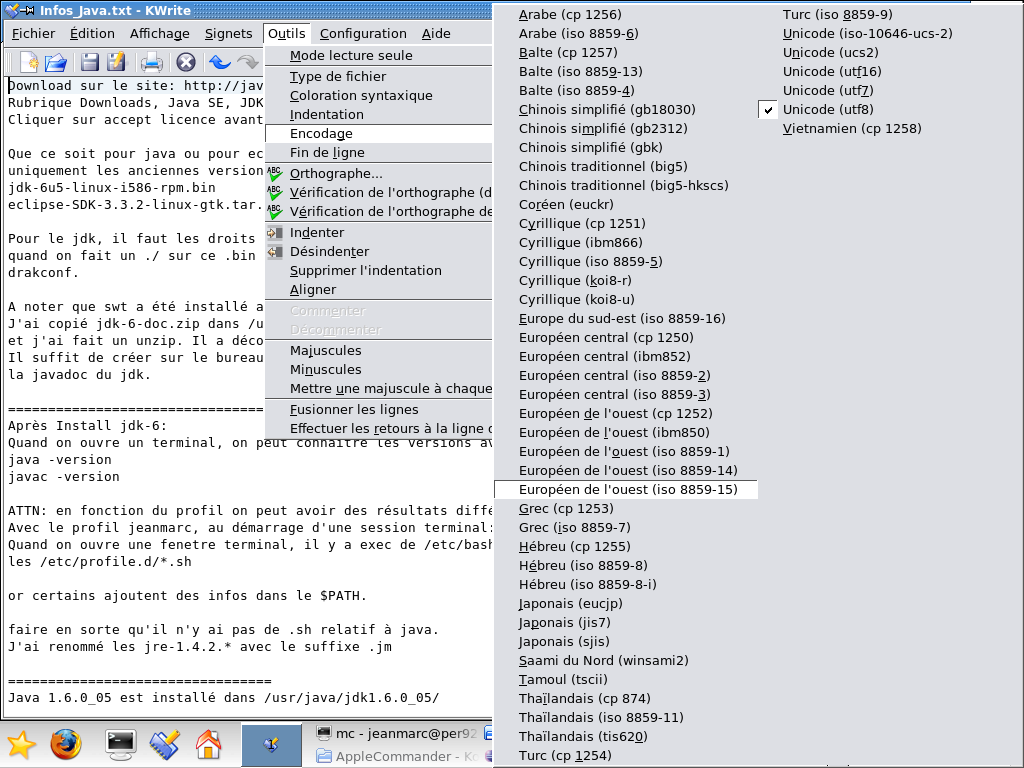Click the Save As toolbar icon
This screenshot has width=1024, height=768.
coord(116,62)
